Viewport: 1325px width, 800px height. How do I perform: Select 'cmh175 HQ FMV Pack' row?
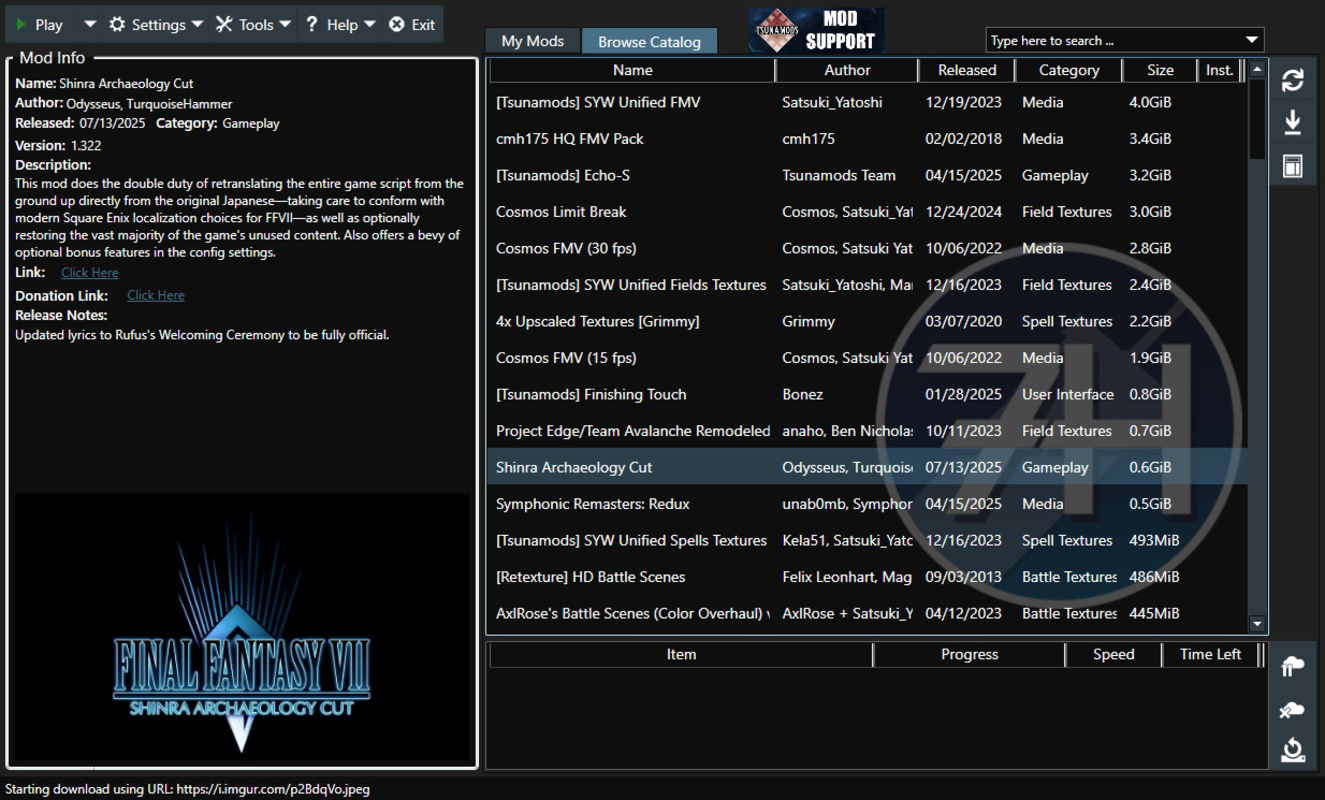coord(867,139)
